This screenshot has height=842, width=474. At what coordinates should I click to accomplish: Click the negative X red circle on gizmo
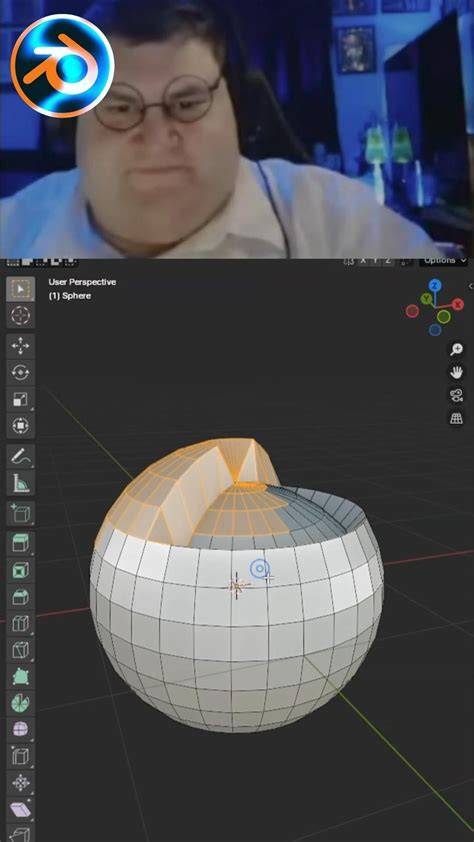pyautogui.click(x=412, y=311)
